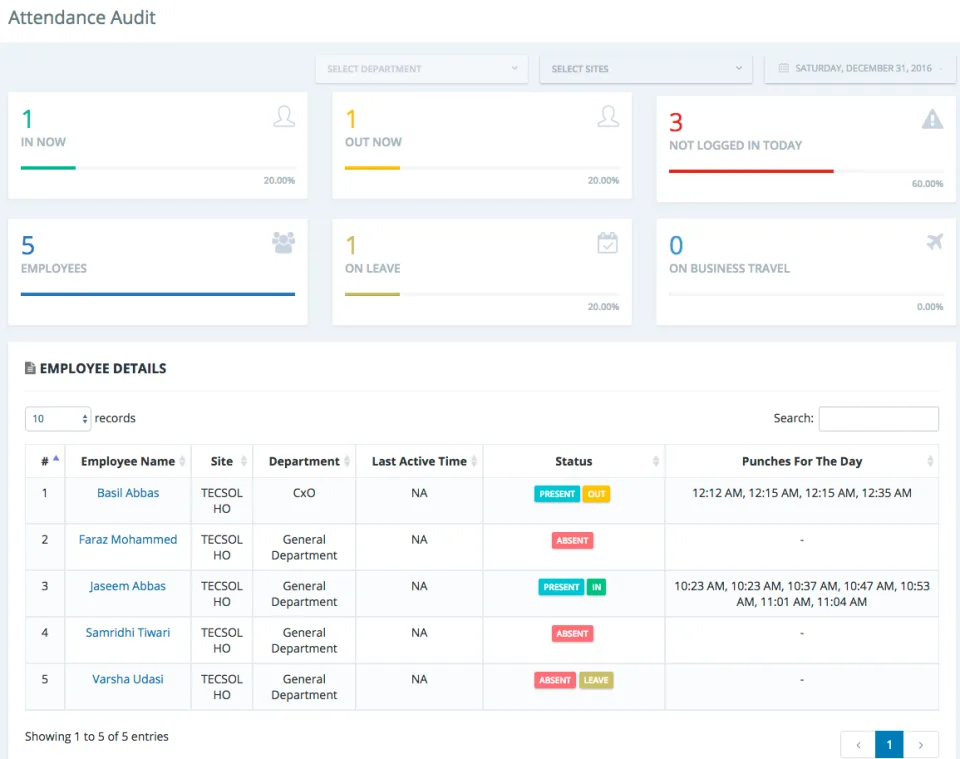Open Faraz Mohammed employee link
Screen dimensions: 960x759
tap(128, 539)
